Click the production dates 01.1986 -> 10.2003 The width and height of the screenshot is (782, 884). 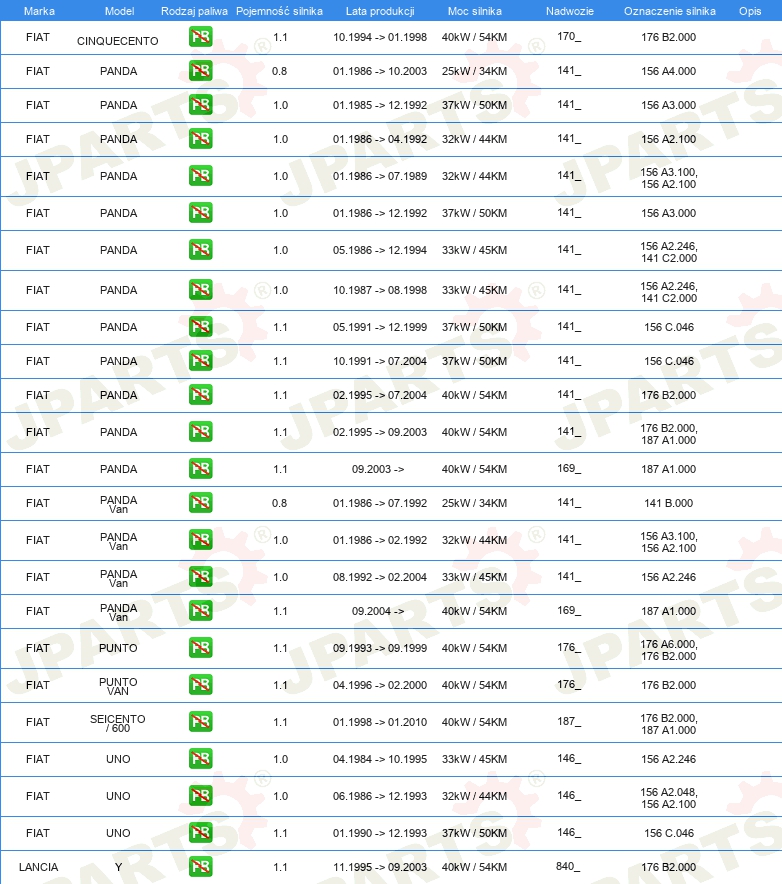(x=379, y=71)
